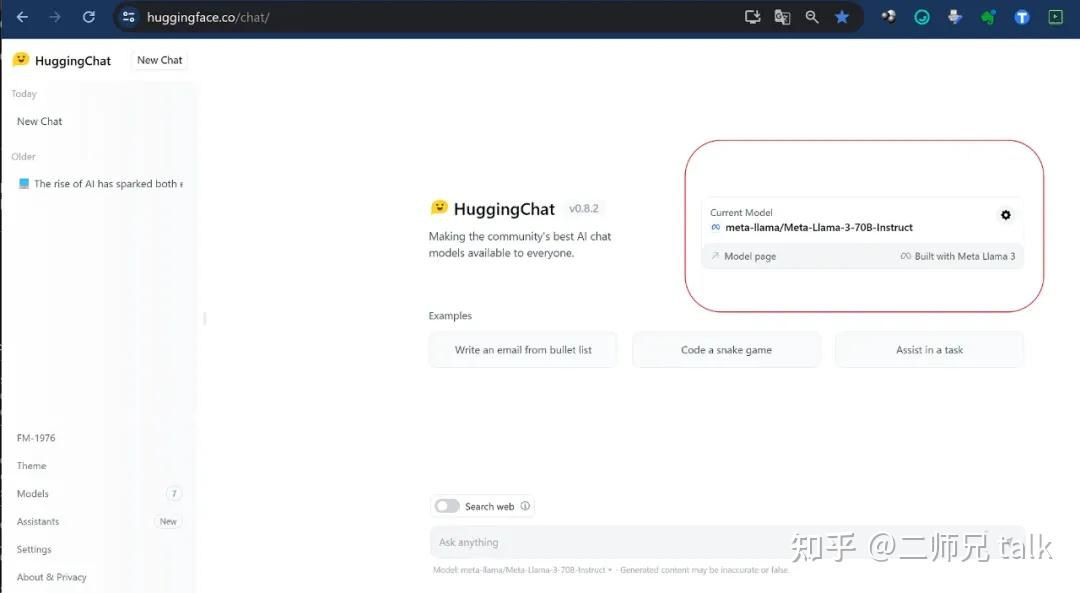Click the New Chat button
Screen dimensions: 1080x593
160,60
